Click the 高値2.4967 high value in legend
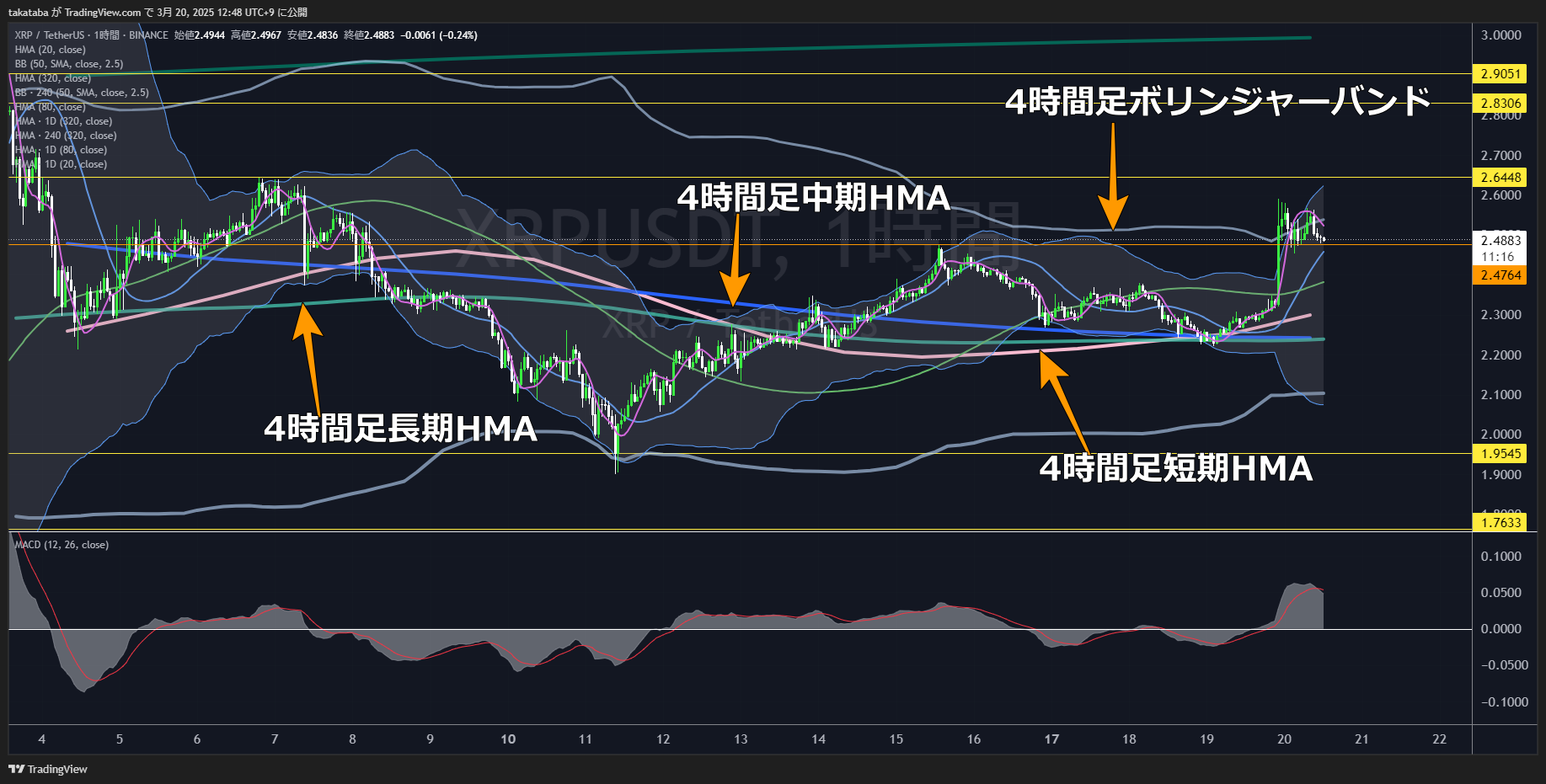 click(x=256, y=35)
